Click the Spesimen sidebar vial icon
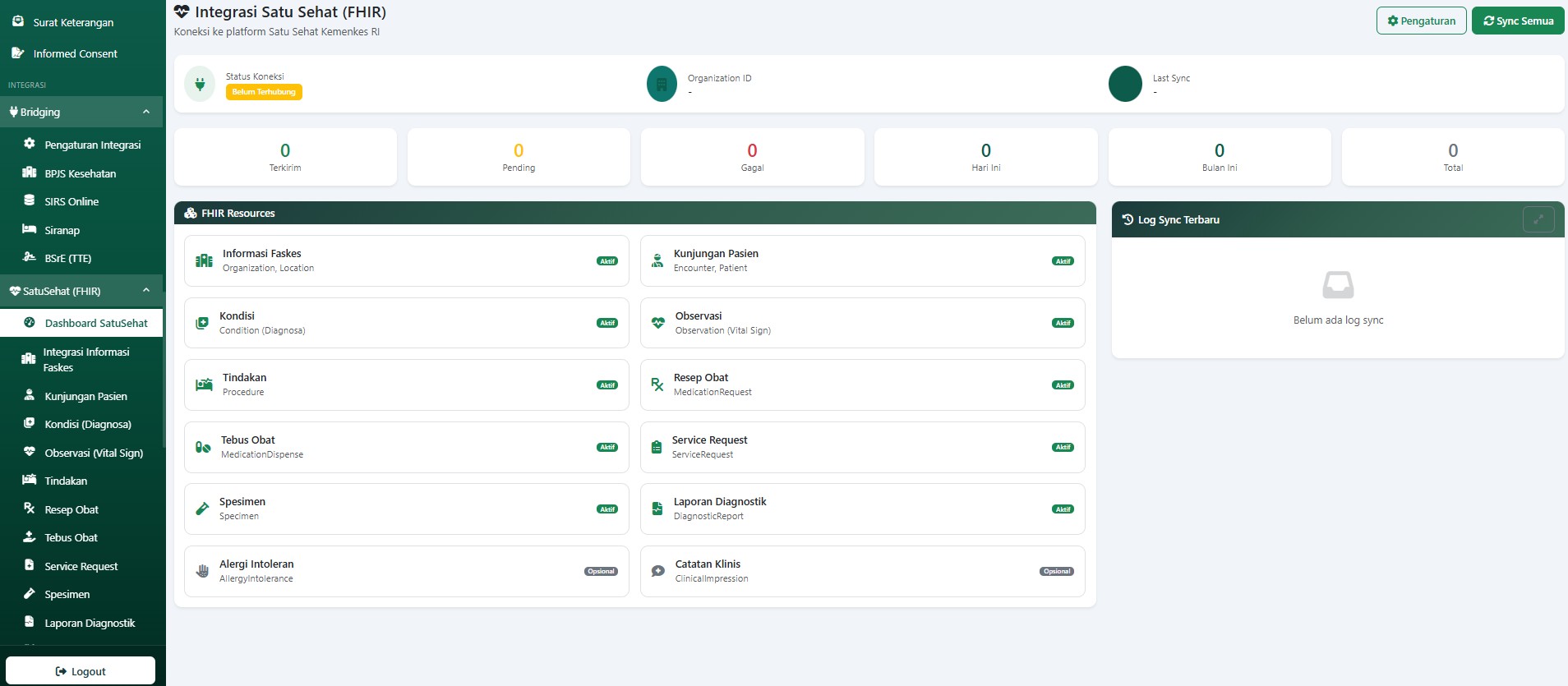The image size is (1568, 686). point(30,593)
